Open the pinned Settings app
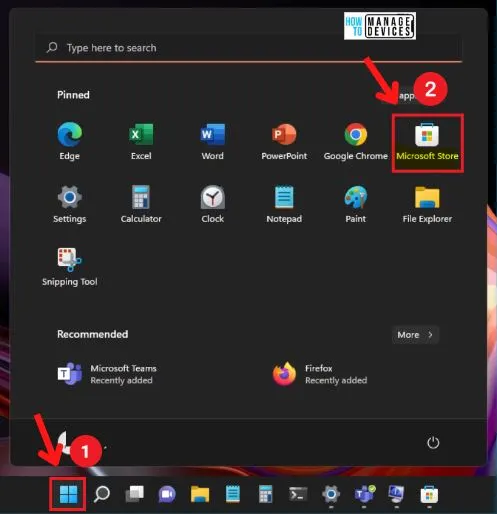 69,204
